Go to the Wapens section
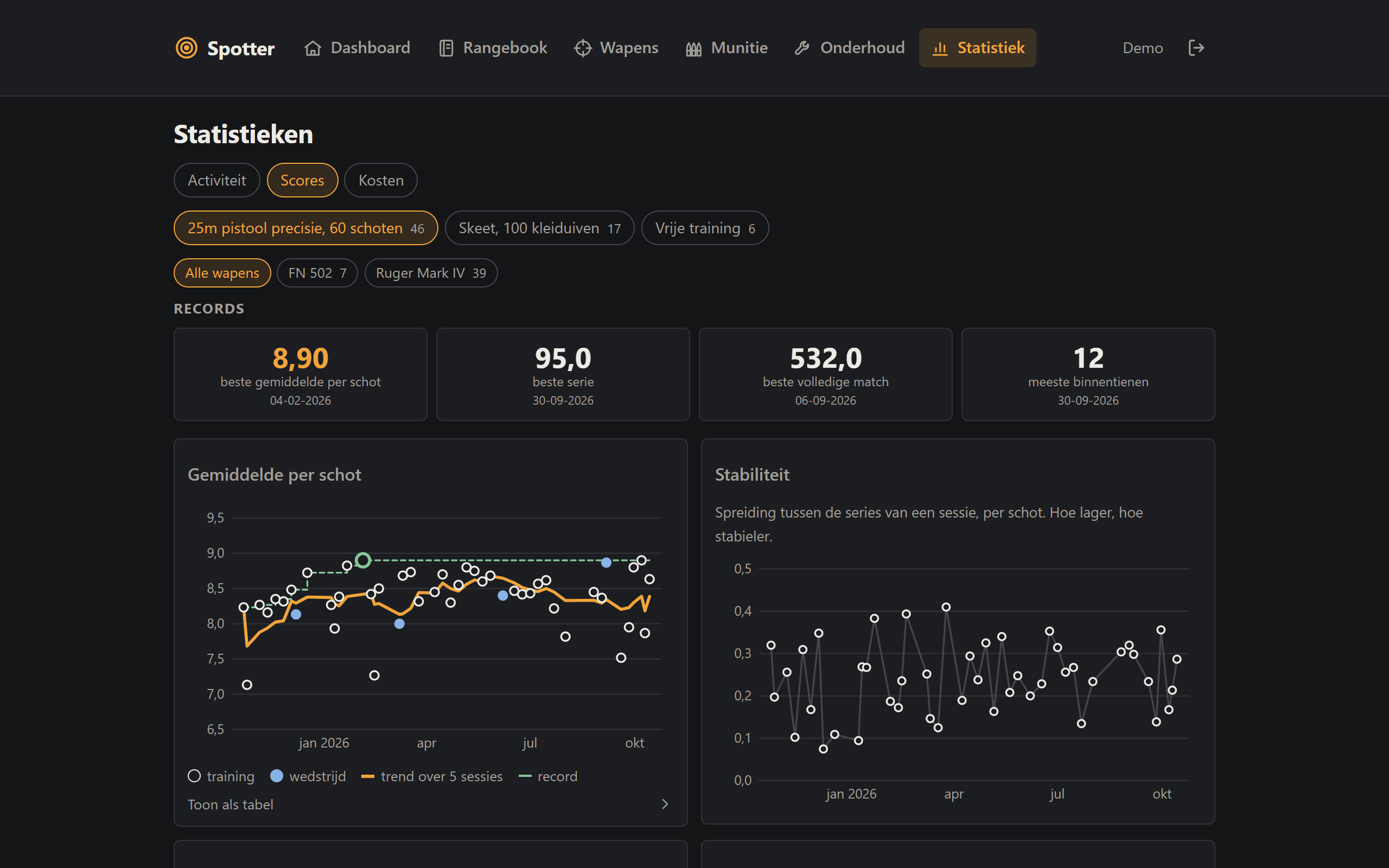Viewport: 1389px width, 868px height. 616,48
